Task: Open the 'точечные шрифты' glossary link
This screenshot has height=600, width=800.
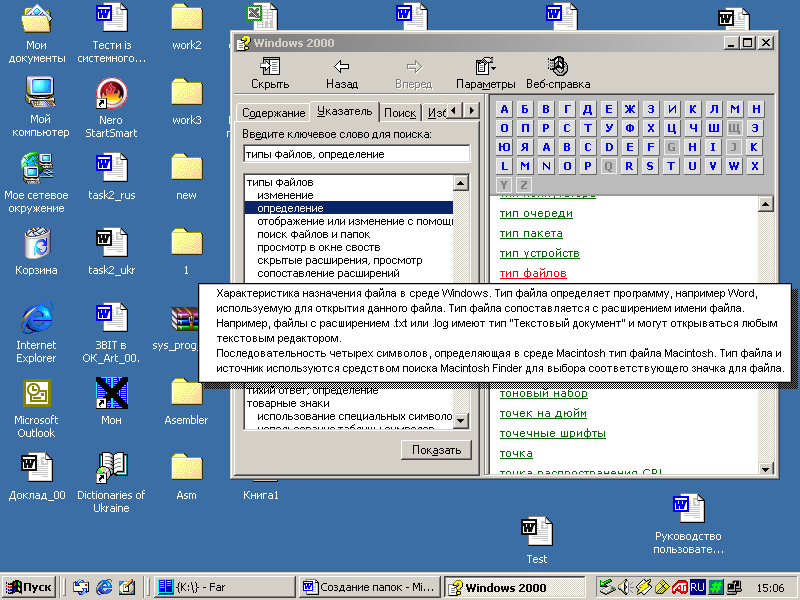Action: tap(553, 433)
